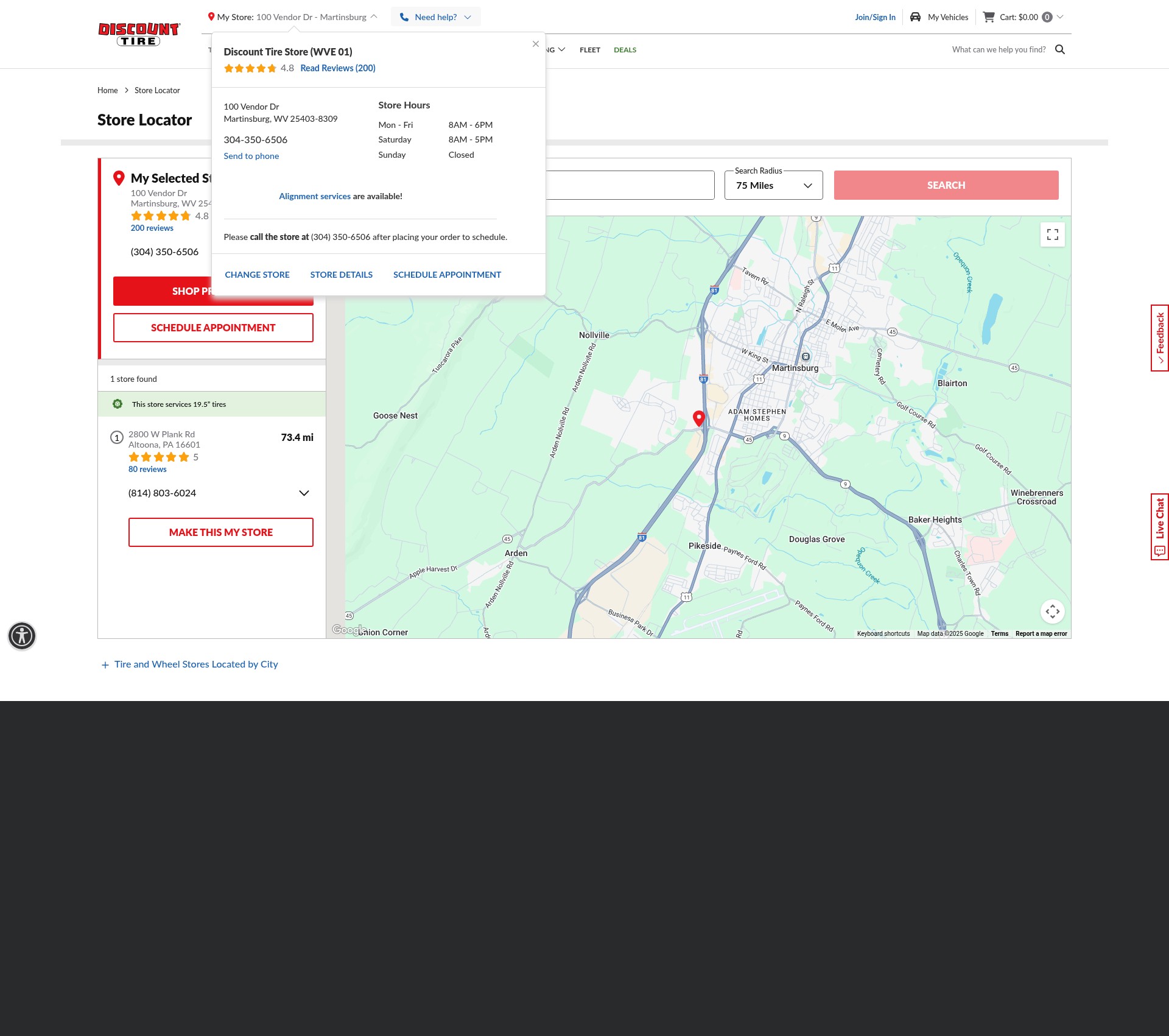Click map Terms link
The width and height of the screenshot is (1169, 1036).
coord(999,633)
